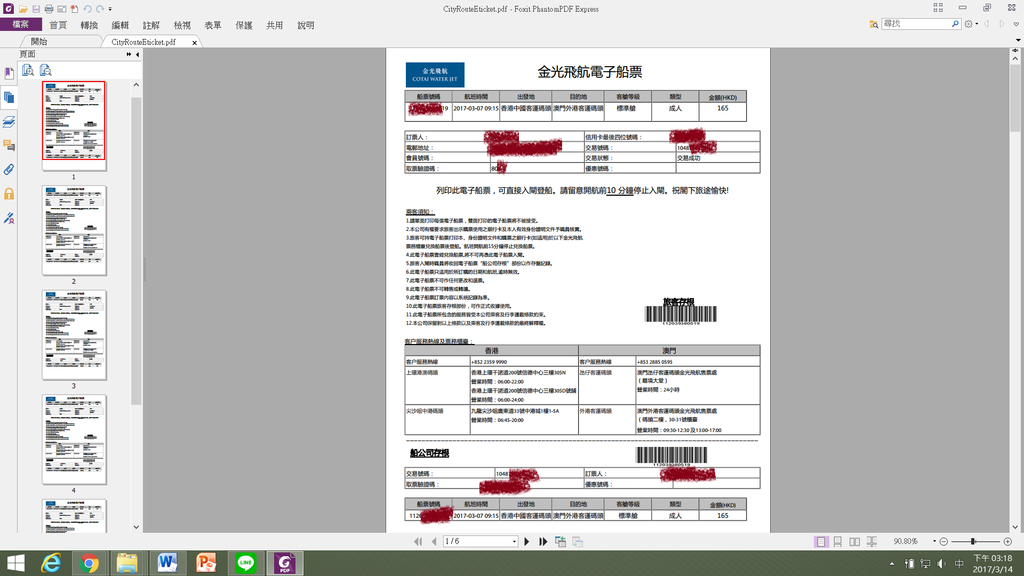
Task: Enable facing pages view mode
Action: 854,541
